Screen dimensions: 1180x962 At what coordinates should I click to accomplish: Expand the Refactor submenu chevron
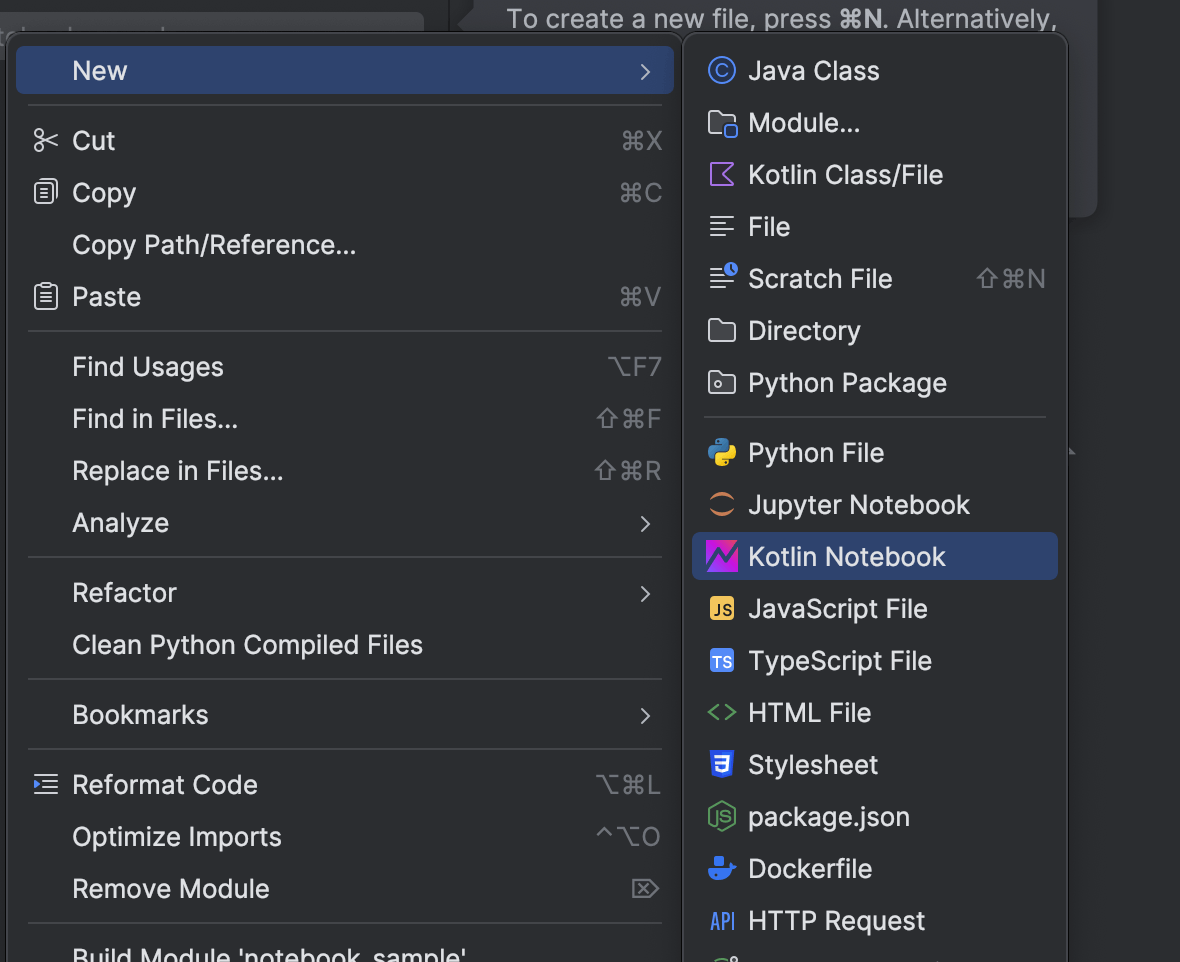coord(645,594)
